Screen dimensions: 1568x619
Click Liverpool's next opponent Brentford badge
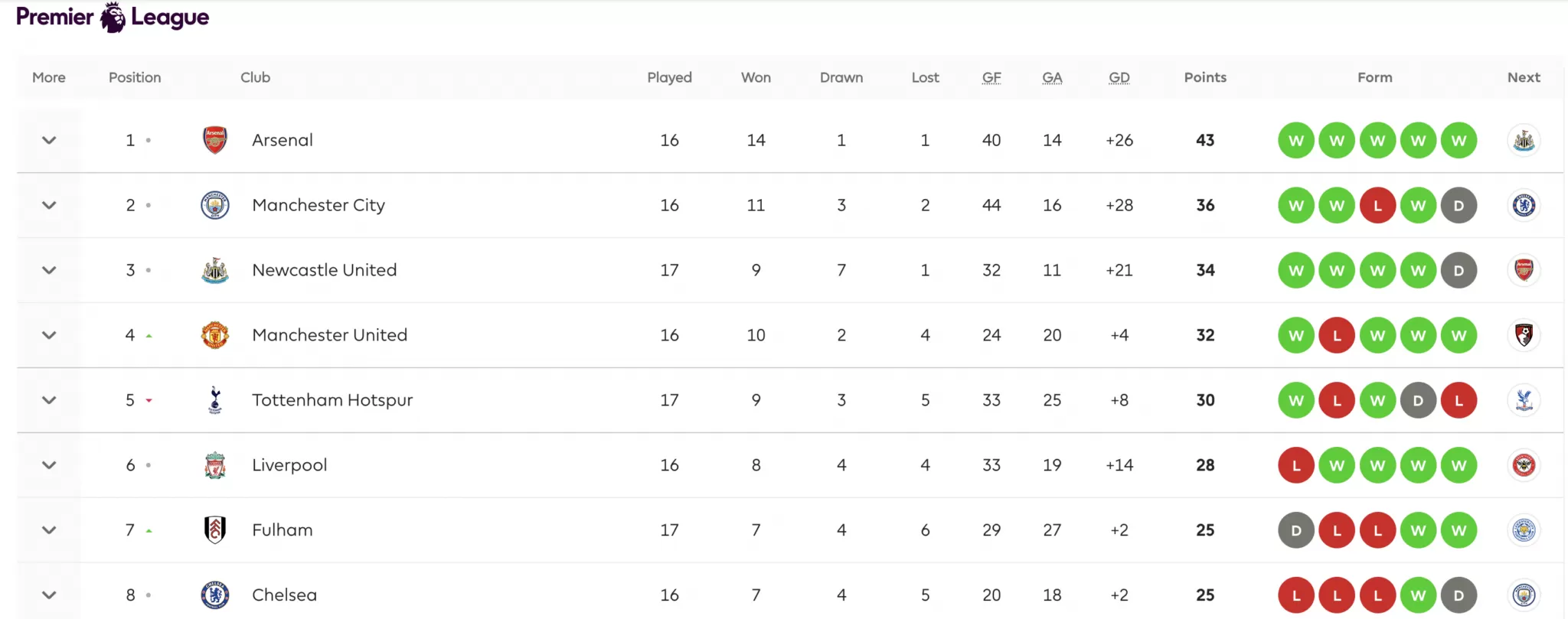click(1524, 464)
